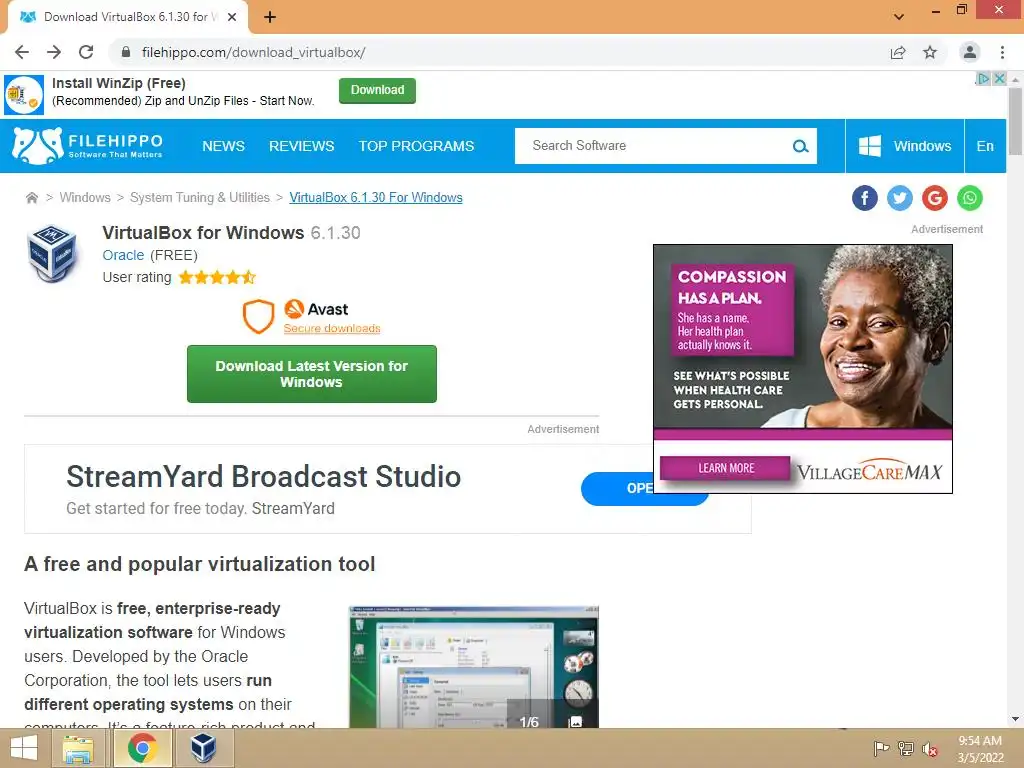Click System Tuning & Utilities breadcrumb
The image size is (1024, 768).
tap(200, 198)
